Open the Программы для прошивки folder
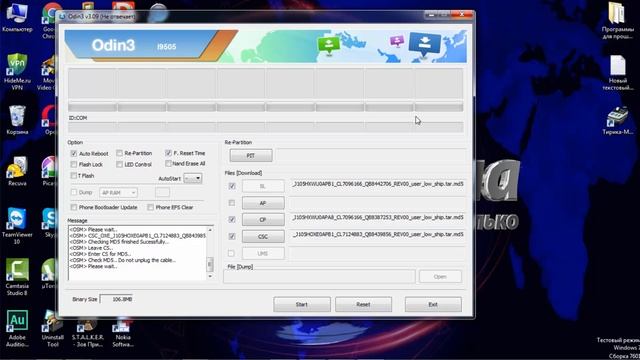The height and width of the screenshot is (360, 640). pyautogui.click(x=618, y=20)
